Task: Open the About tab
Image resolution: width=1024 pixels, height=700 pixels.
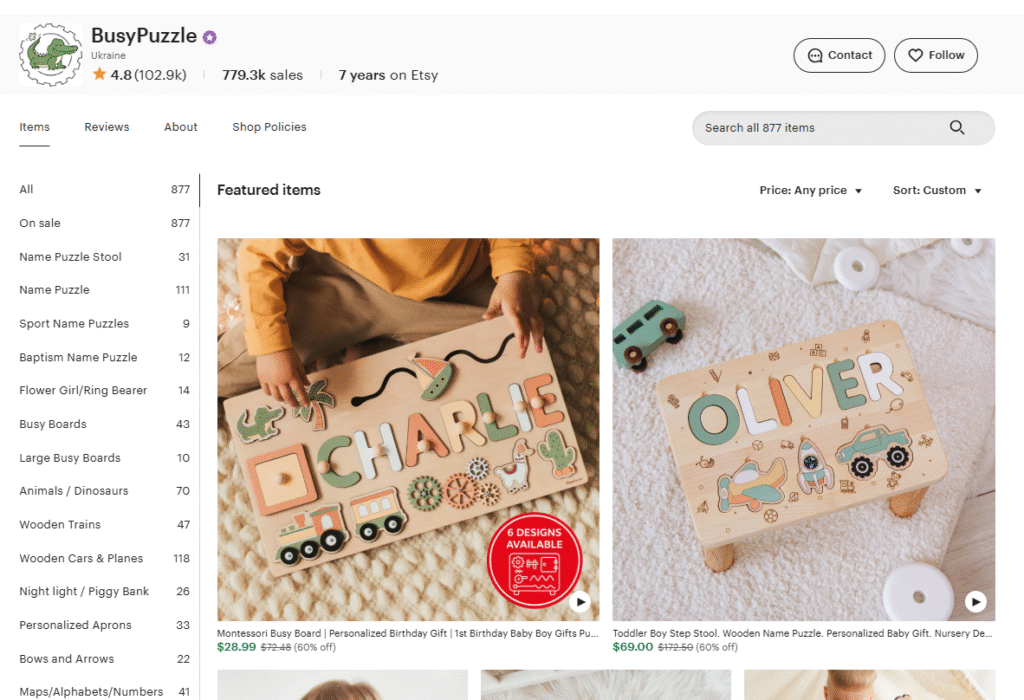Action: [180, 127]
